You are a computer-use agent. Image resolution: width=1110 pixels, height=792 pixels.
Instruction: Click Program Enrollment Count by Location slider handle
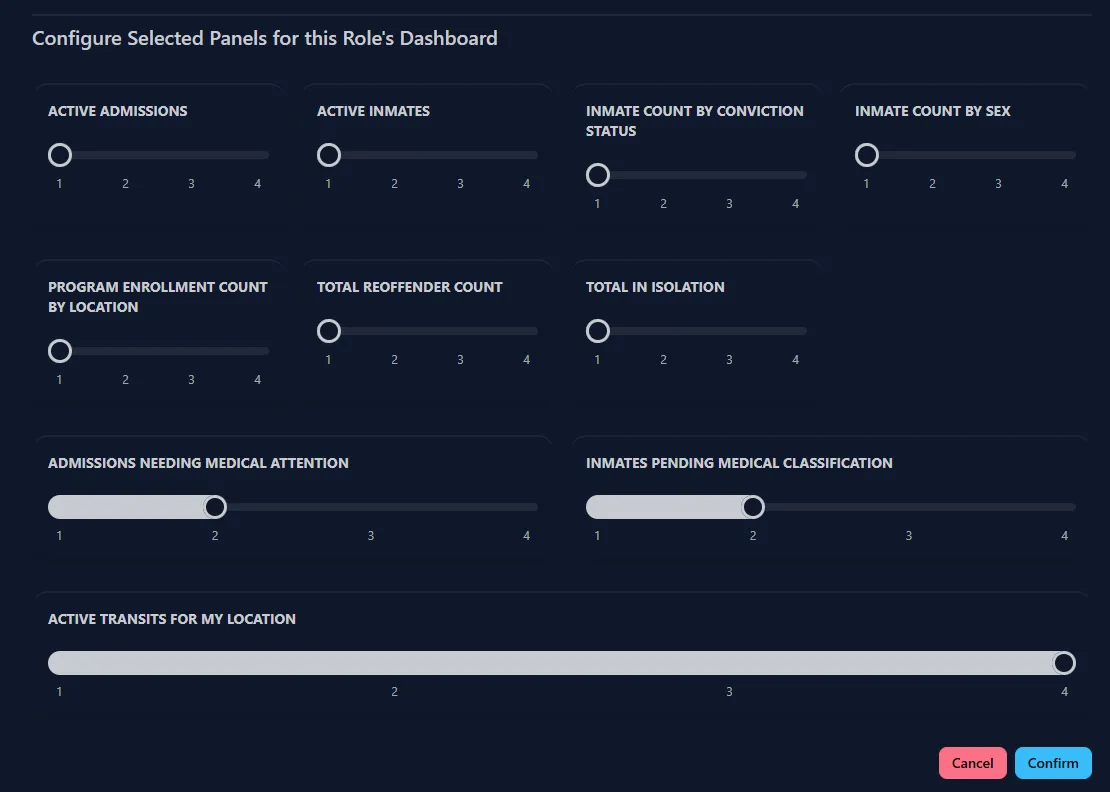pos(60,351)
